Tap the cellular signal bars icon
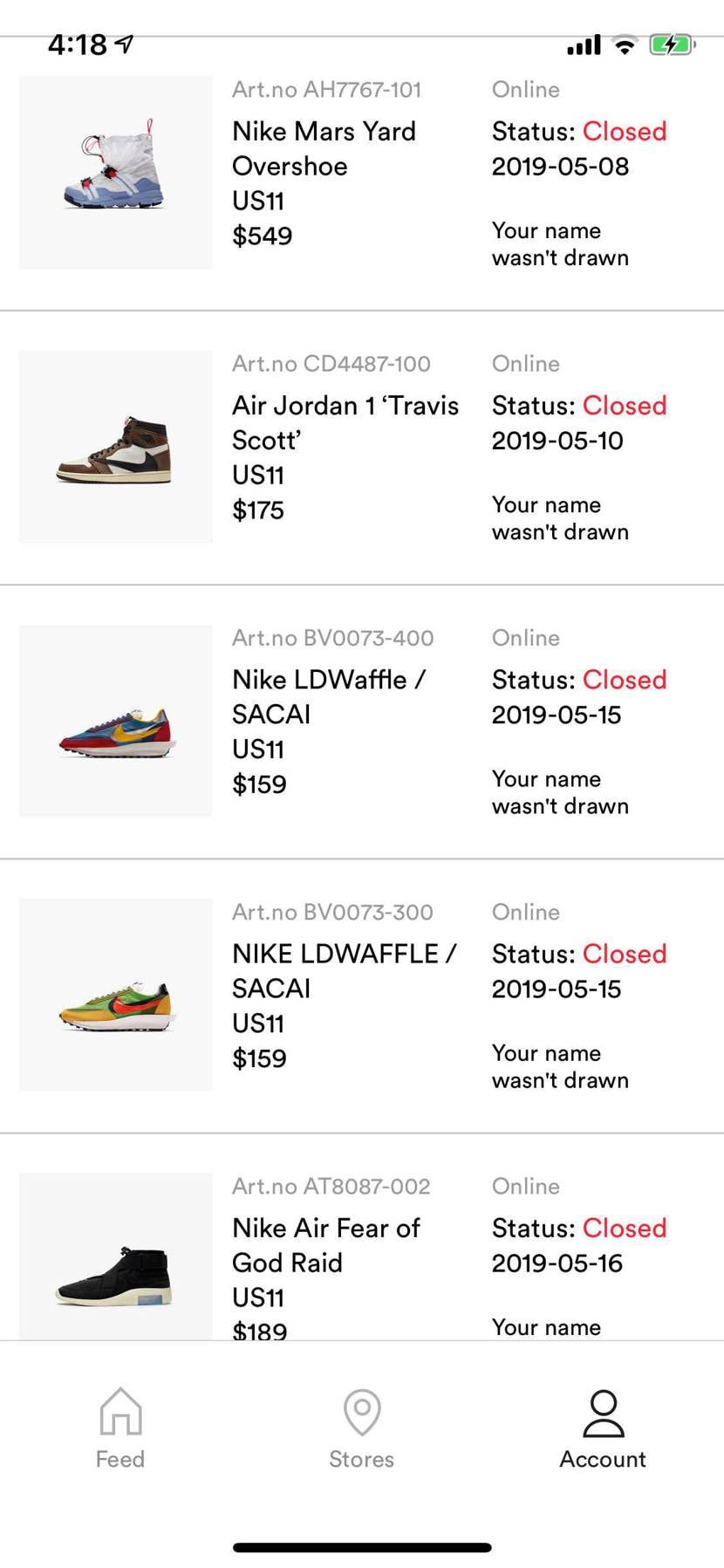This screenshot has height=1568, width=724. pos(584,45)
